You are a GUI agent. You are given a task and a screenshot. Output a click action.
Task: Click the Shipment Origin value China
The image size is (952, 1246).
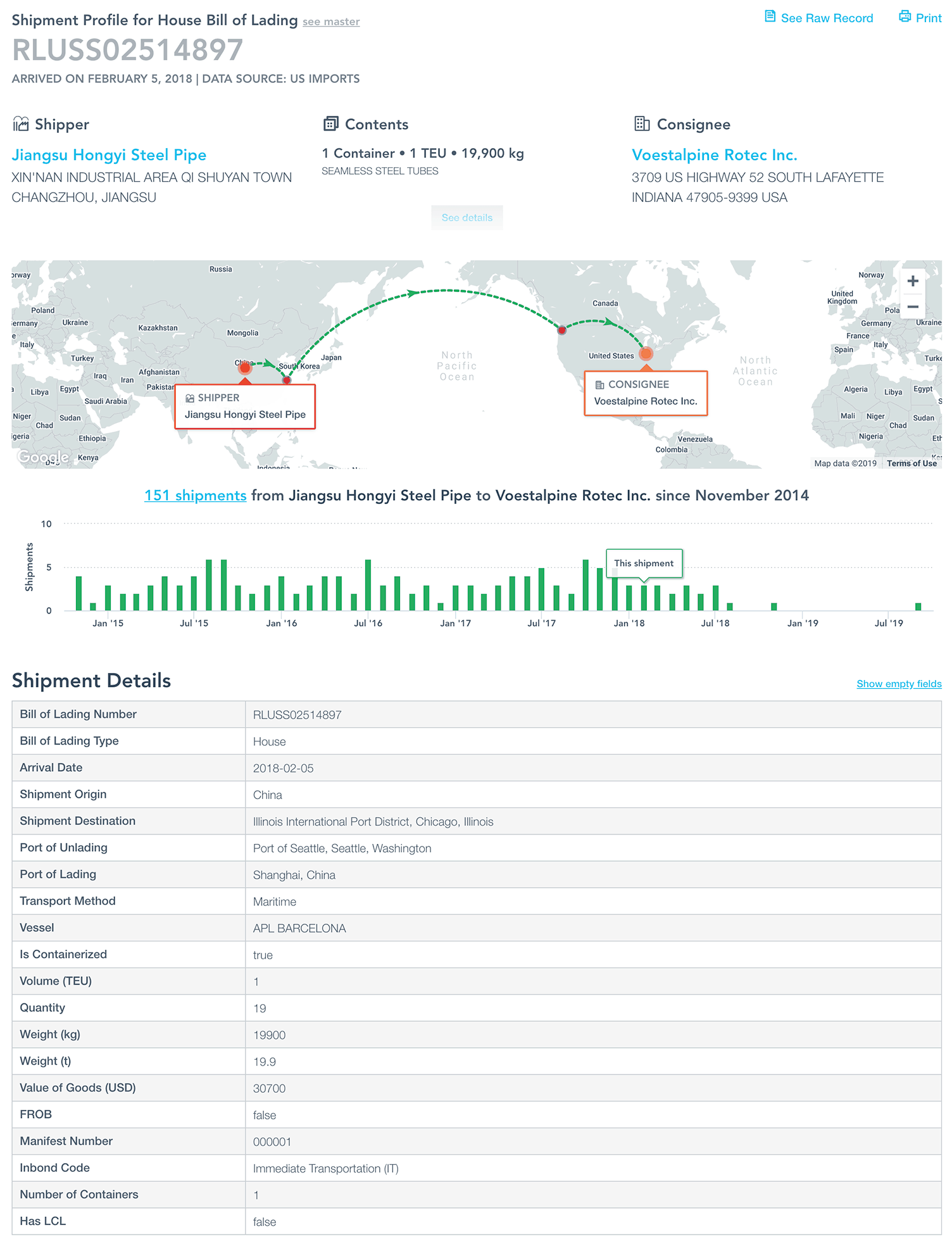click(x=267, y=795)
